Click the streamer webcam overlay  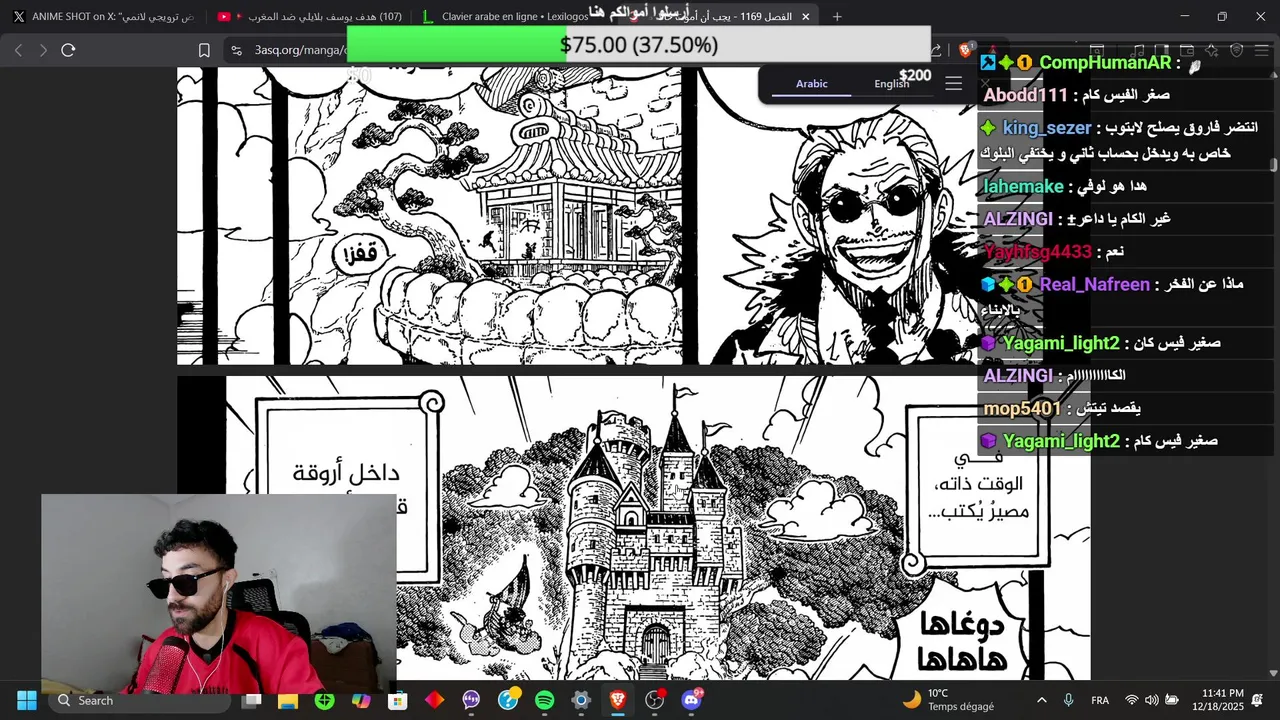[x=218, y=594]
